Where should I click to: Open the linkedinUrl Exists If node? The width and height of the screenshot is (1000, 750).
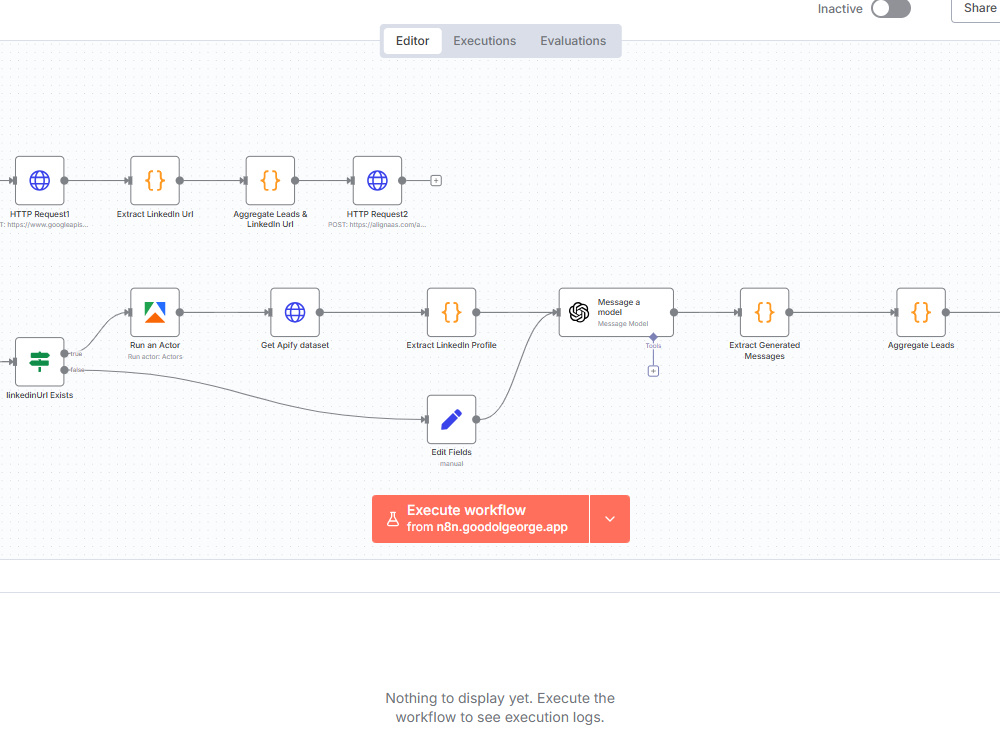(40, 362)
